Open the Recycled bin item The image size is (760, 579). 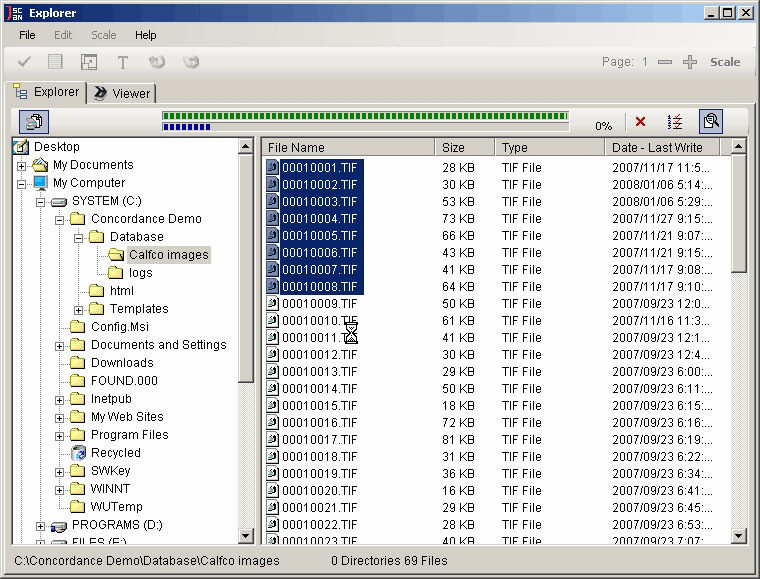coord(116,453)
